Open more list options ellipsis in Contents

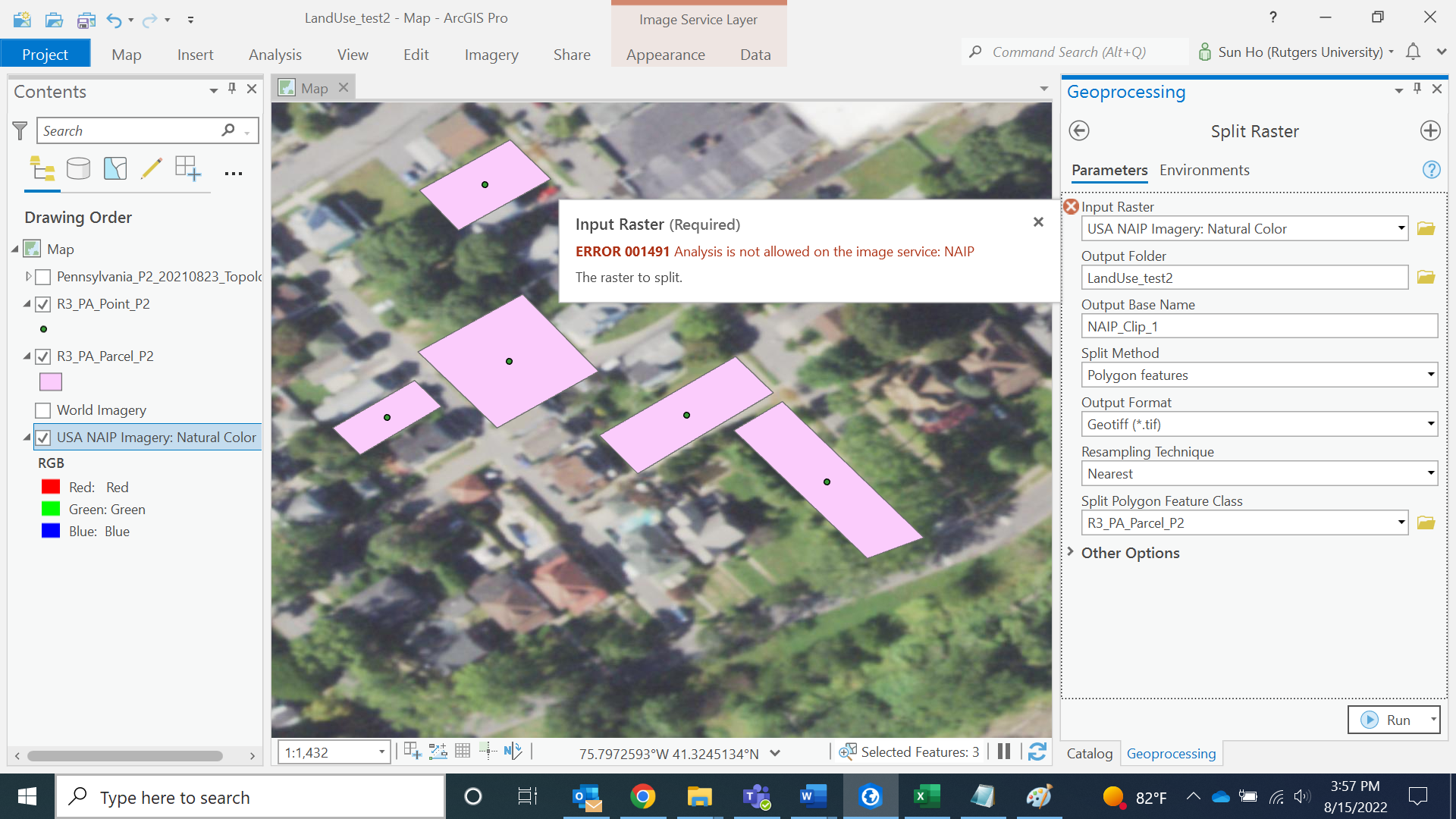pyautogui.click(x=234, y=174)
